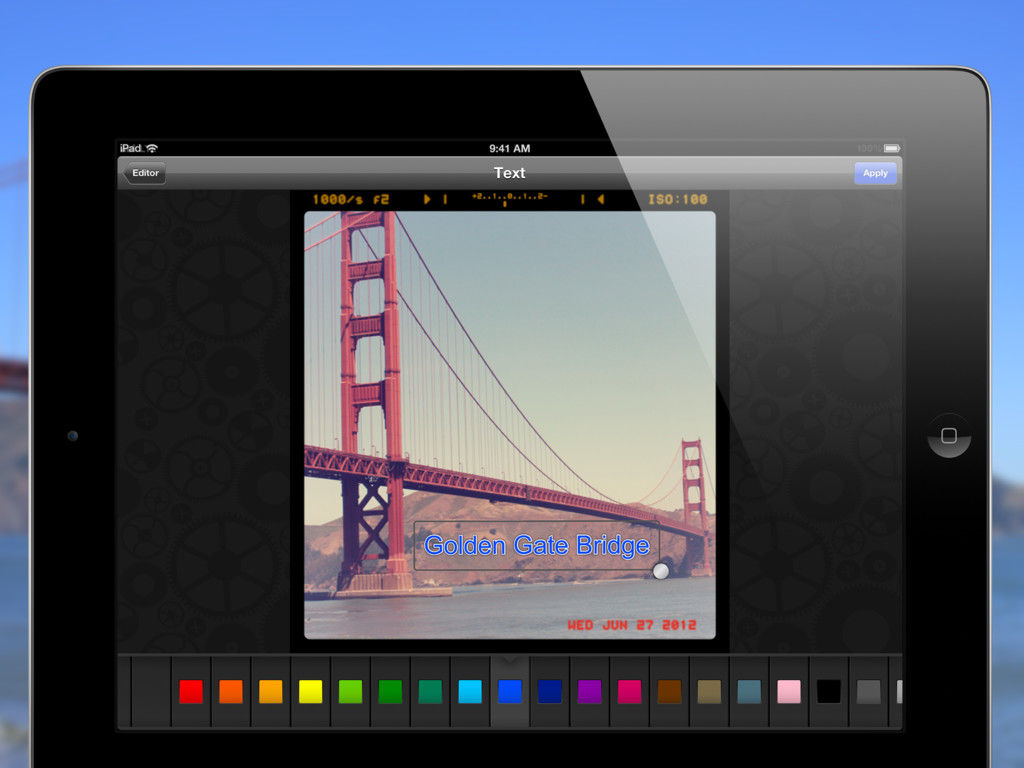
Task: Click the Text title in navigation bar
Action: tap(509, 173)
